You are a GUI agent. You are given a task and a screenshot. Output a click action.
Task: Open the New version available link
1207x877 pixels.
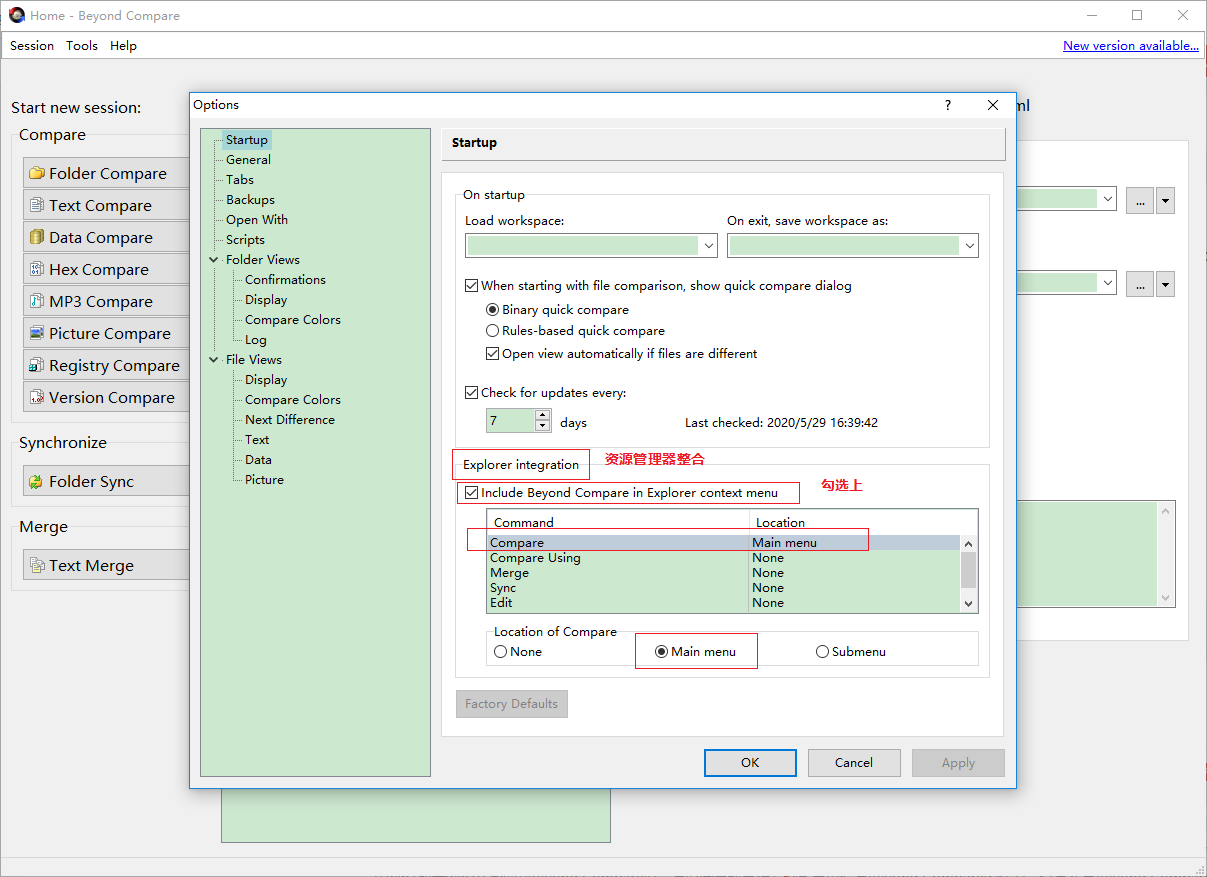[x=1131, y=46]
